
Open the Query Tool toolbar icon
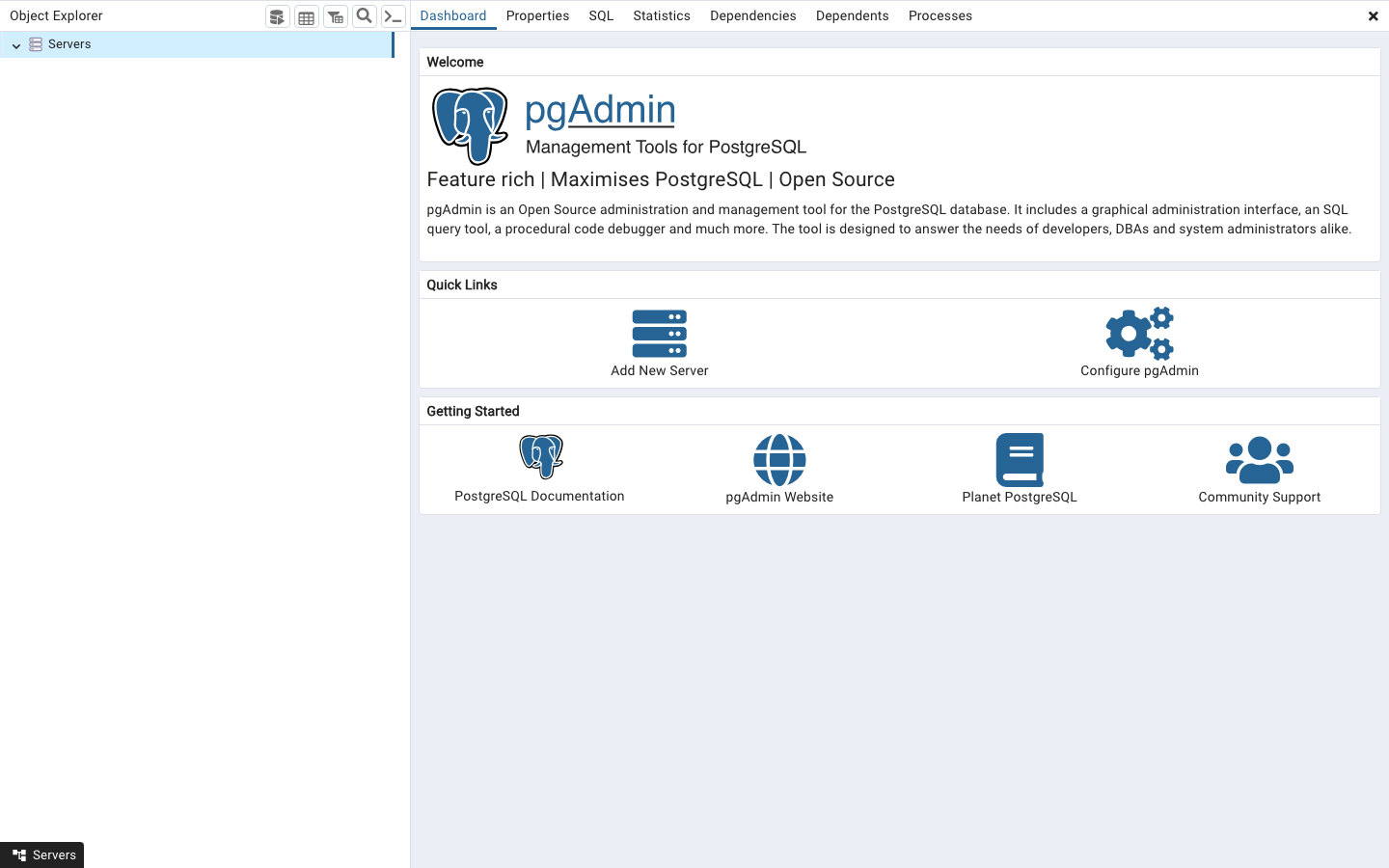278,16
